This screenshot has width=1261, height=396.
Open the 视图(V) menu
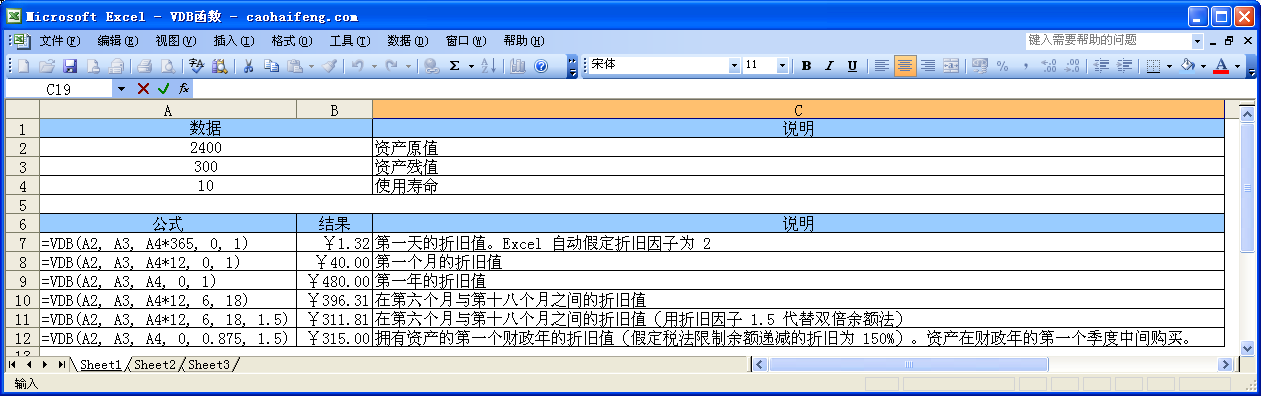pyautogui.click(x=175, y=41)
